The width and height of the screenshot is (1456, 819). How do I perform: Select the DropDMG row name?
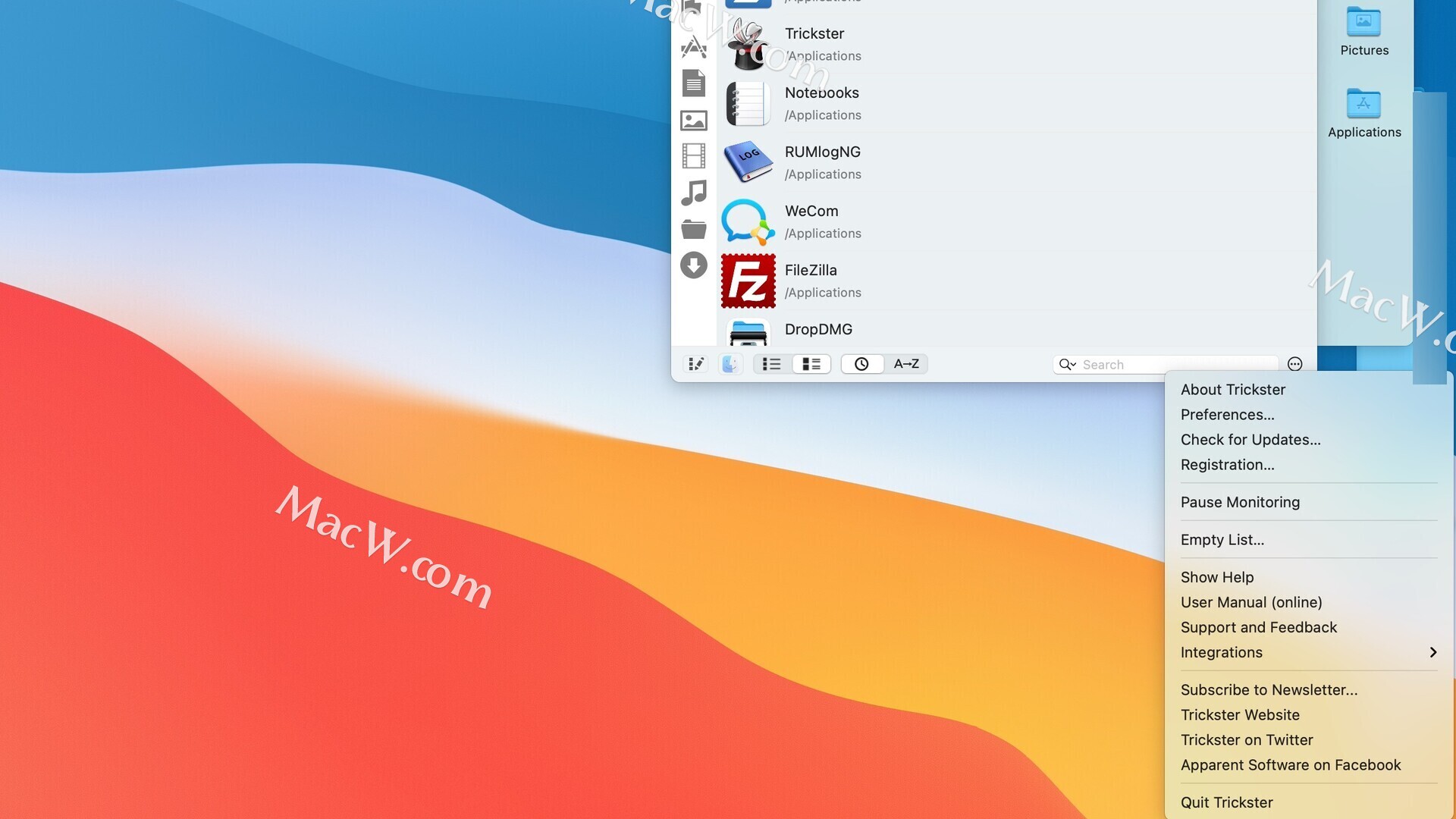(818, 329)
